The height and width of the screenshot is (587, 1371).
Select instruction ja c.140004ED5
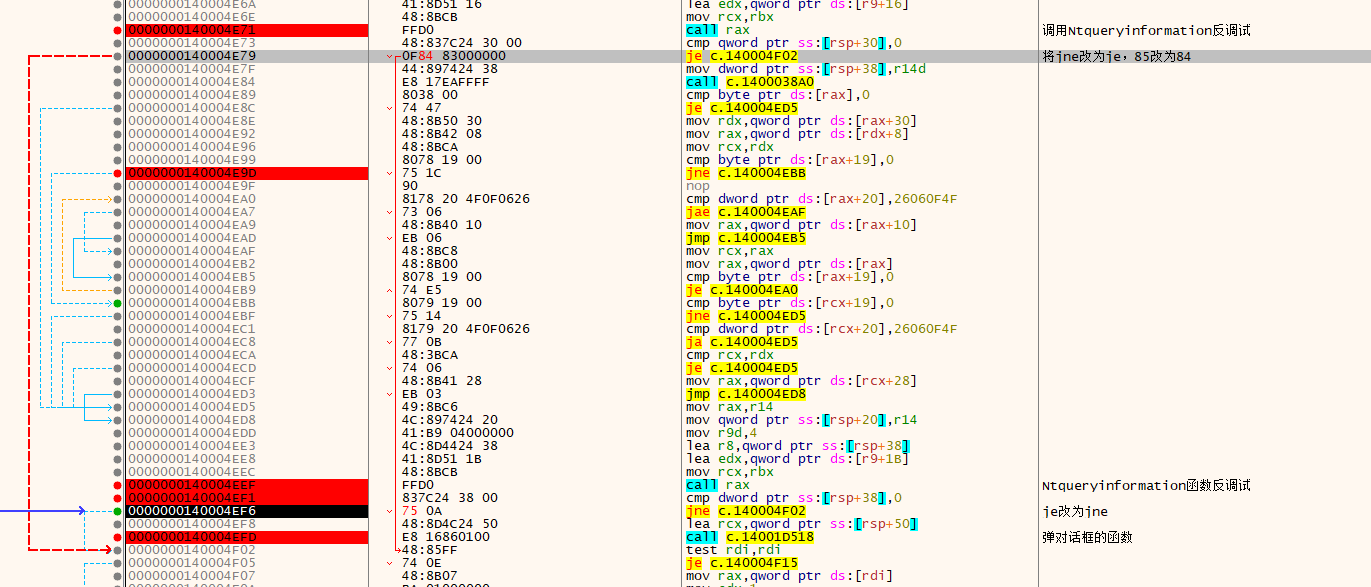pyautogui.click(x=742, y=342)
